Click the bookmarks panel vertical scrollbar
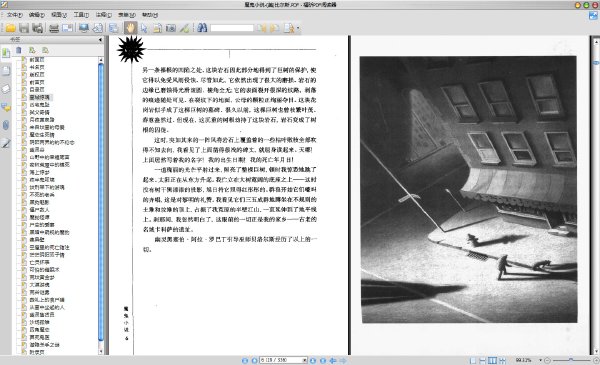 tap(101, 202)
